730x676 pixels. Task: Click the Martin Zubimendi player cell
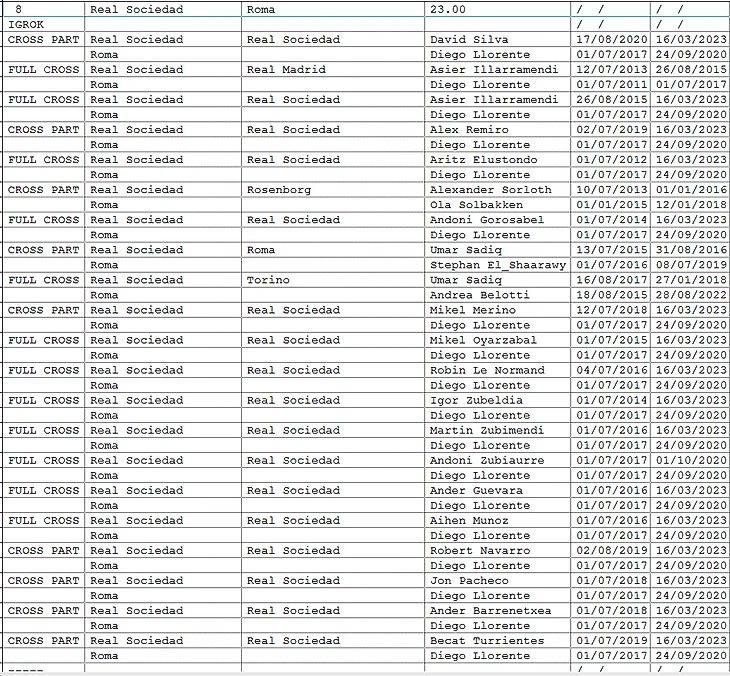(x=497, y=430)
